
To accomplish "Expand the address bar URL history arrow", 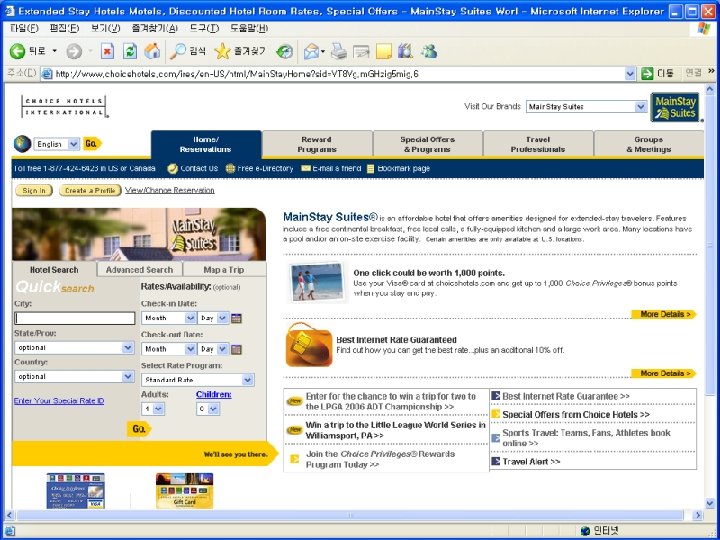I will click(630, 73).
